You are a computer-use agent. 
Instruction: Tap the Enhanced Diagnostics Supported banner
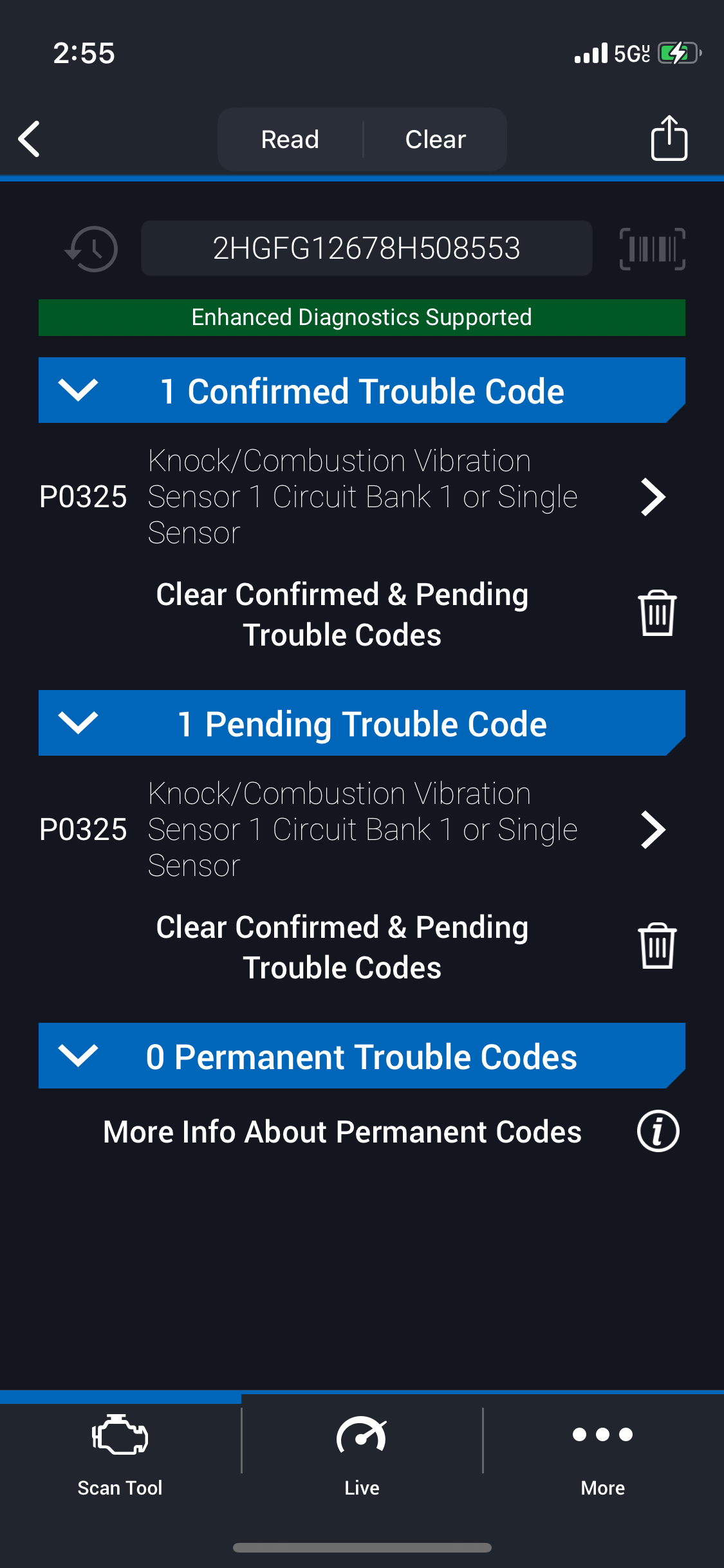tap(362, 317)
